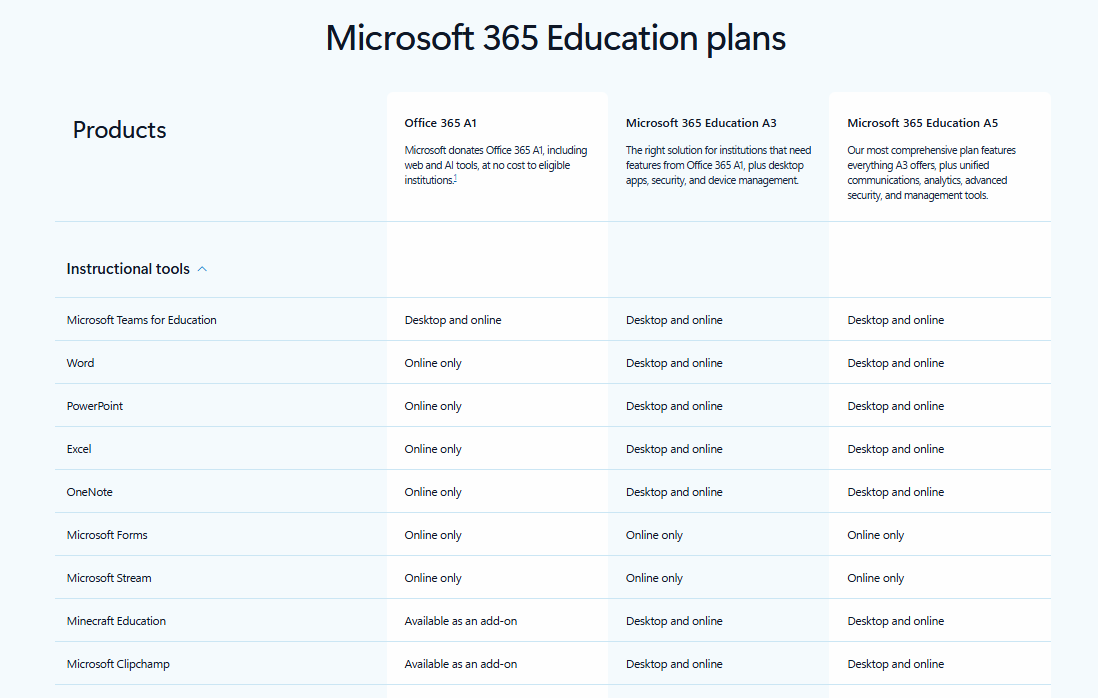Open footnote 1 in Office 365 A1 description
The image size is (1098, 698).
tap(455, 178)
